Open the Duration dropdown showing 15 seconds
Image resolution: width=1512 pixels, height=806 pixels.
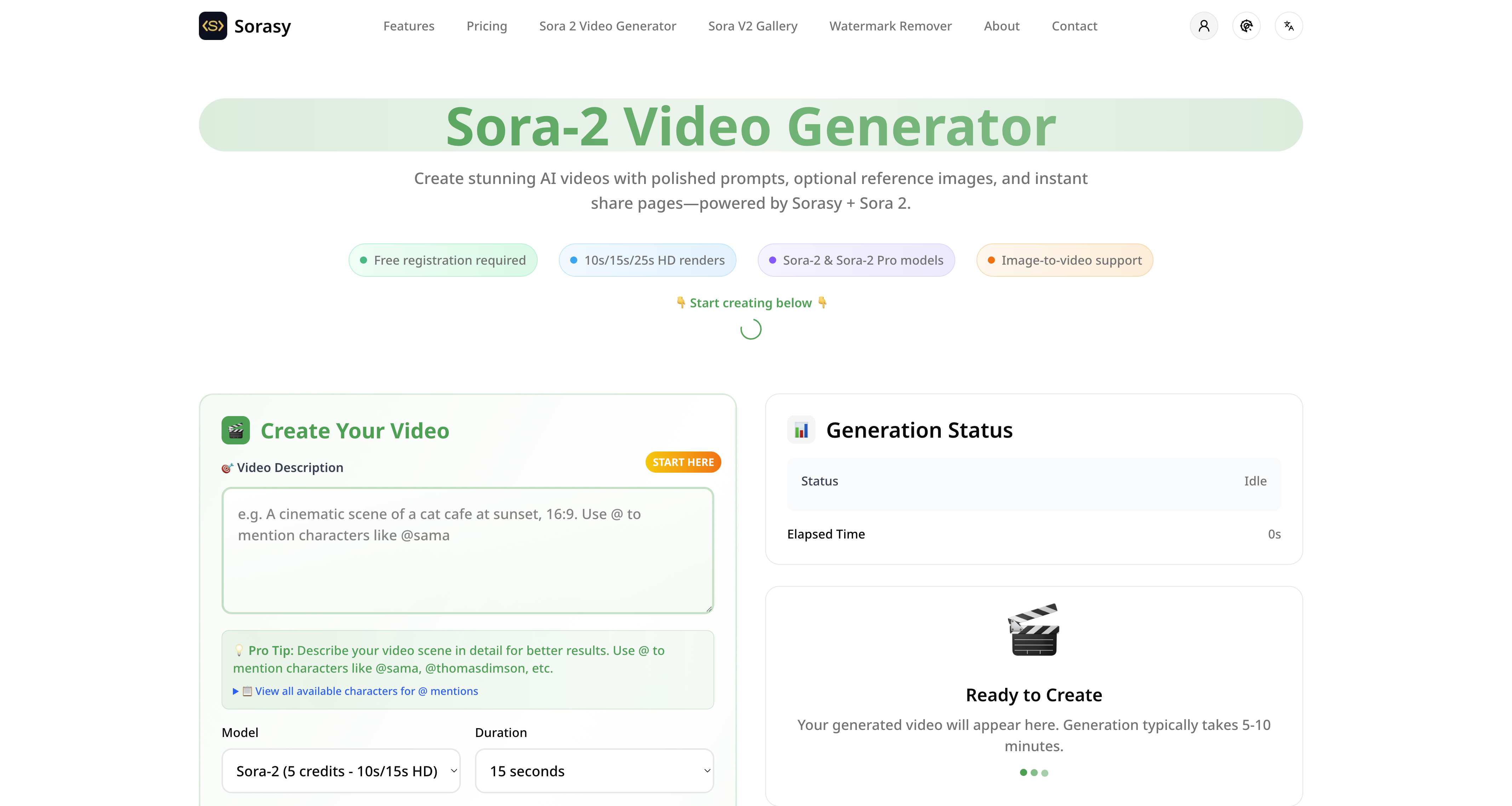[594, 771]
